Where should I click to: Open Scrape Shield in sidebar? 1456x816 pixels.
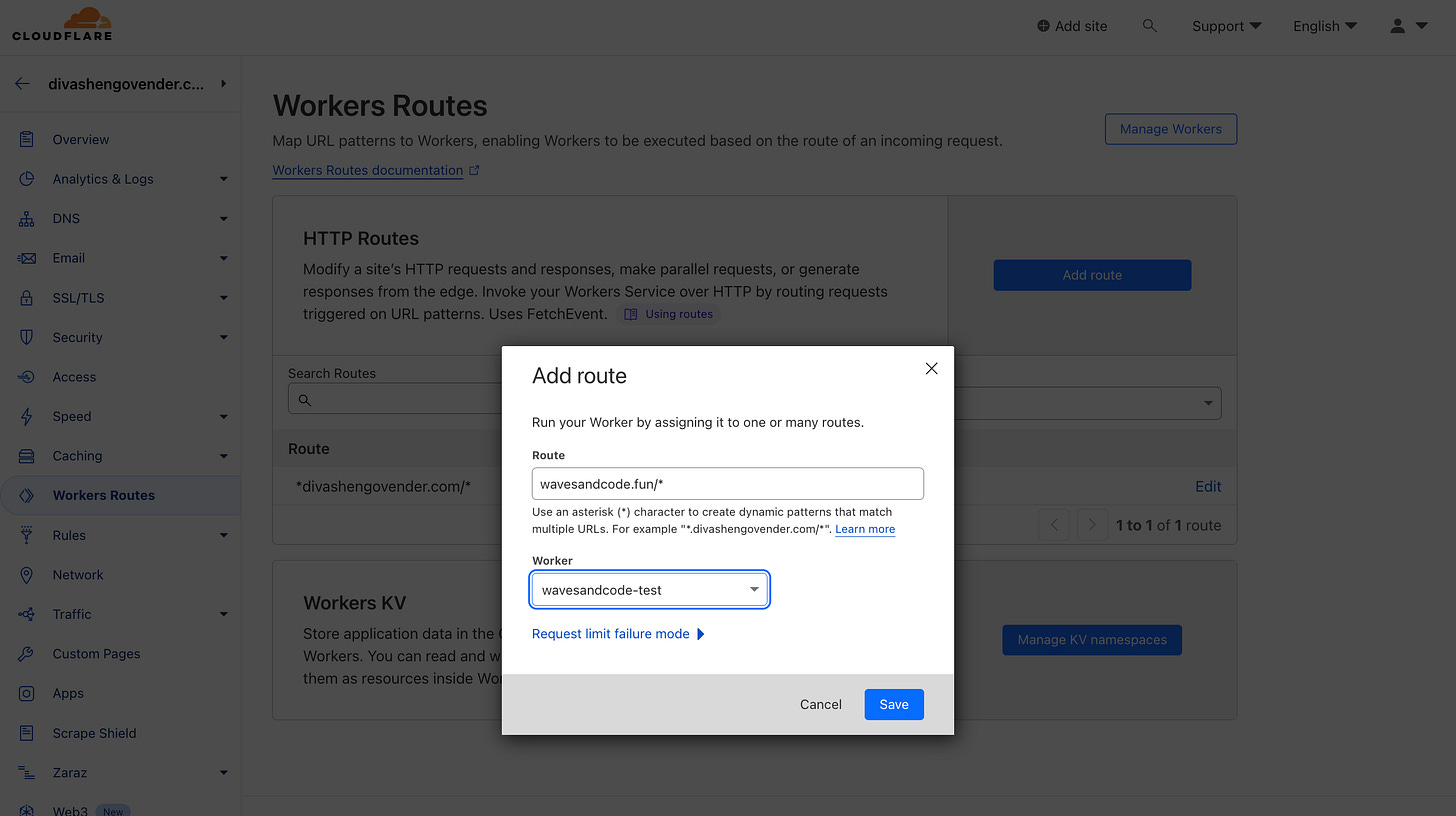94,733
